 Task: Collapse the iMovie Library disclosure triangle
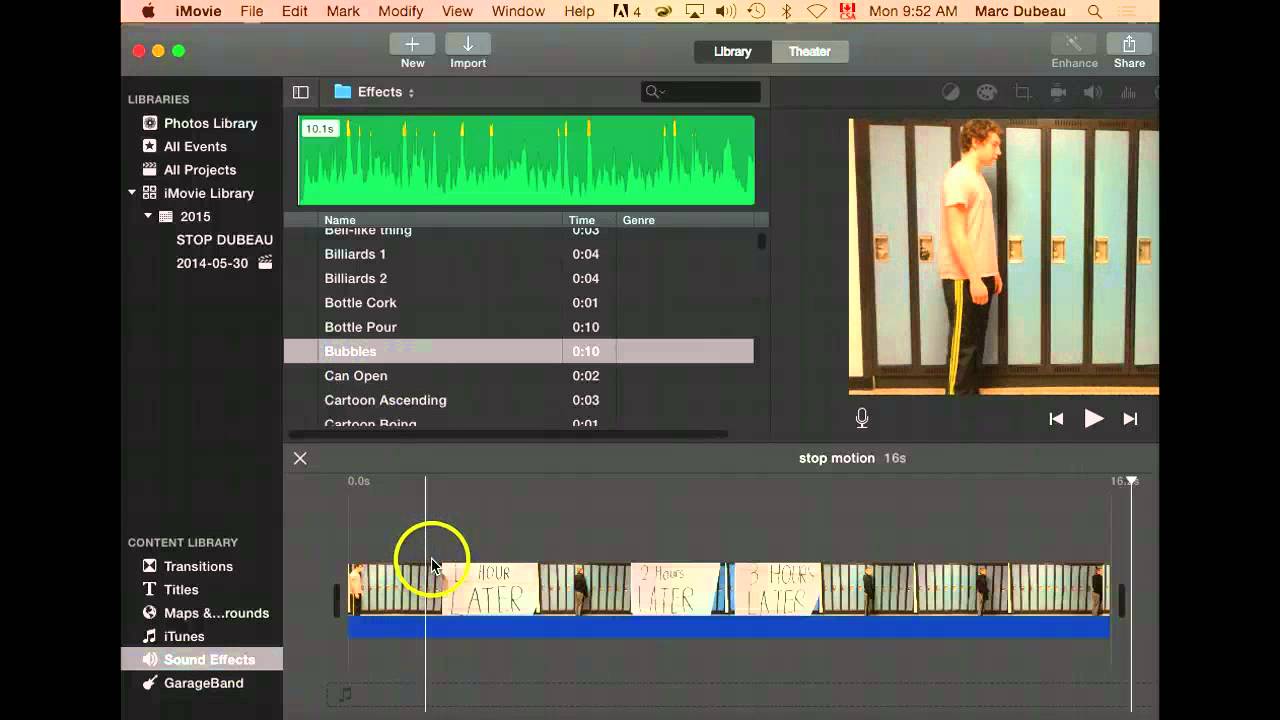[x=132, y=193]
